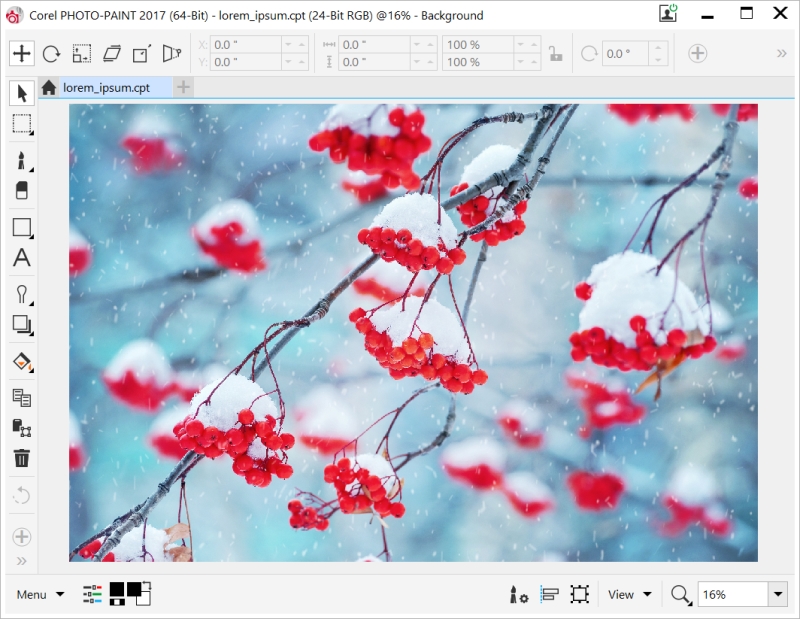The image size is (800, 619).
Task: Click the Rotate mode icon
Action: 51,54
